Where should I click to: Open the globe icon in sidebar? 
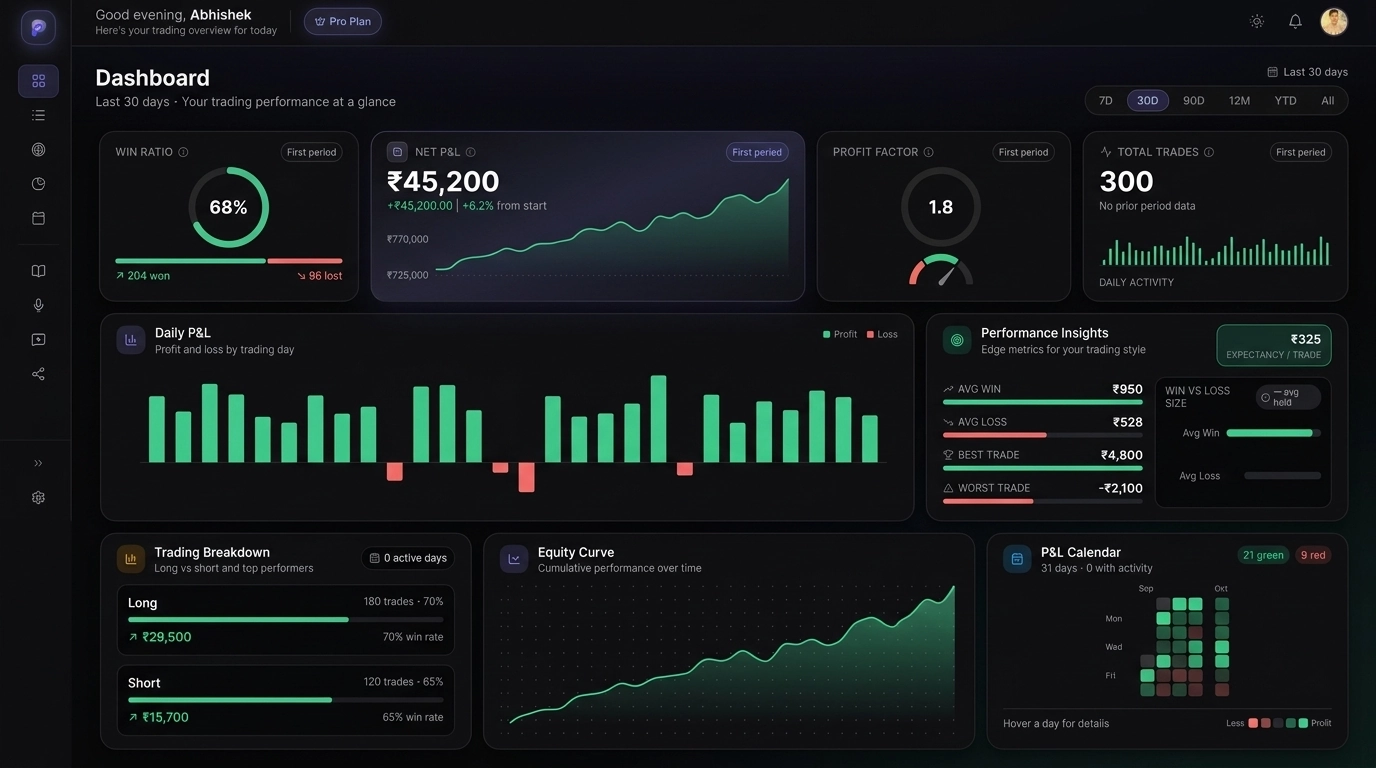[38, 149]
